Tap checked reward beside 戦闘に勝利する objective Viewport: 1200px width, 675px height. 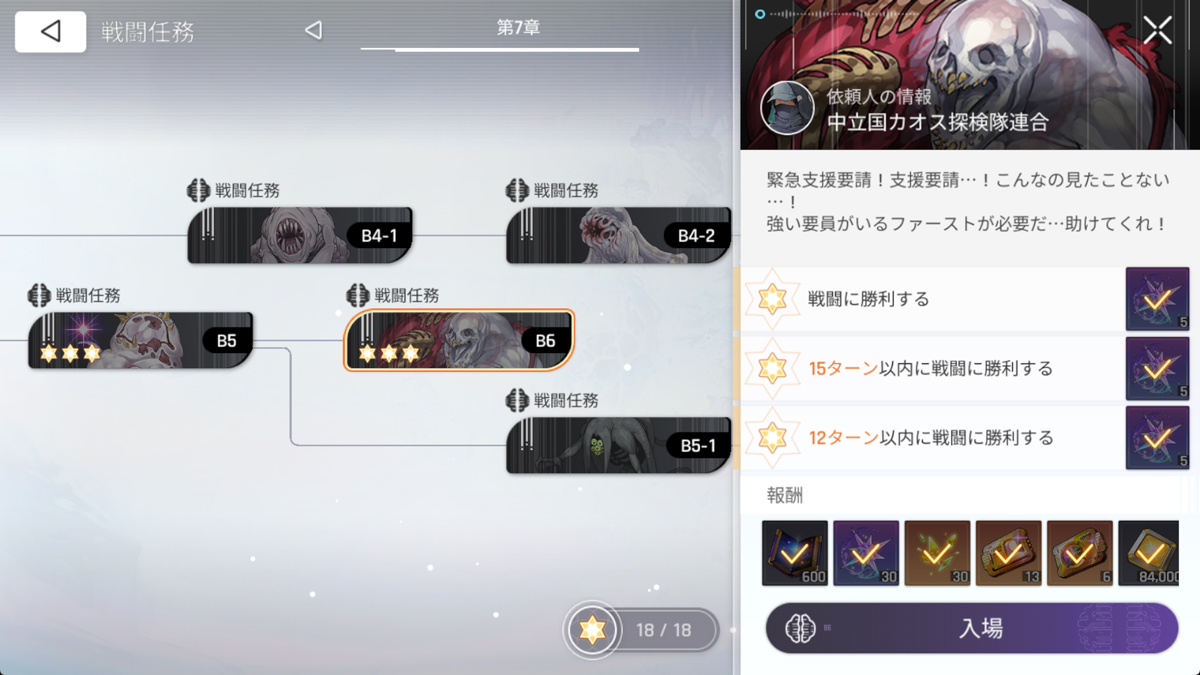1157,299
